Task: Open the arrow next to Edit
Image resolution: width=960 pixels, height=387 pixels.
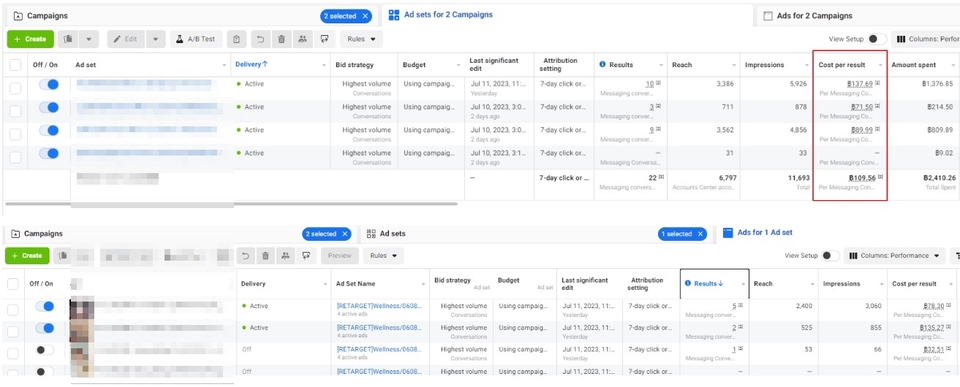Action: [156, 39]
